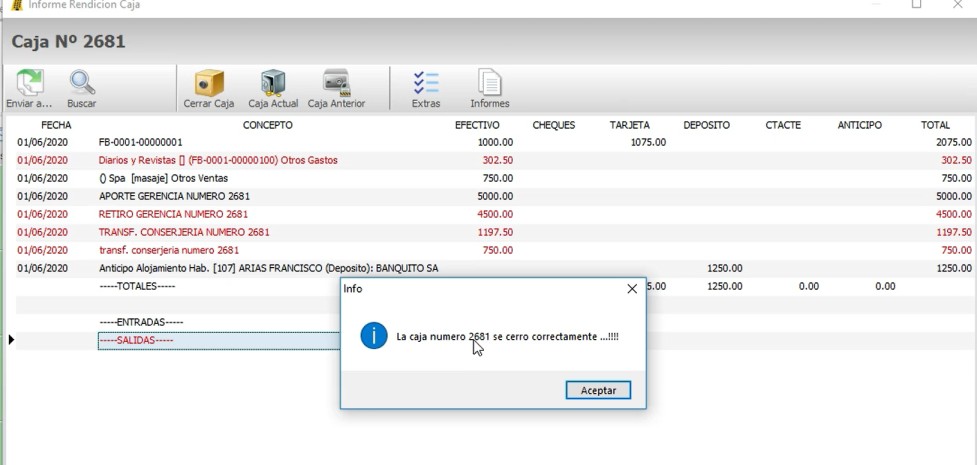Open the Buscar search tool
The width and height of the screenshot is (977, 465).
82,83
